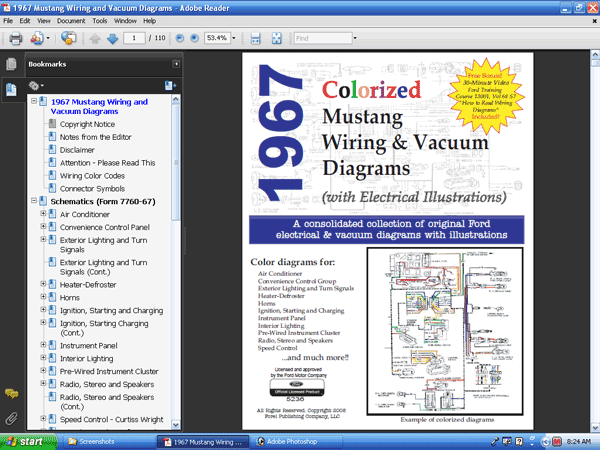Click the scrolling pages view icon
This screenshot has width=600, height=450.
coord(255,38)
